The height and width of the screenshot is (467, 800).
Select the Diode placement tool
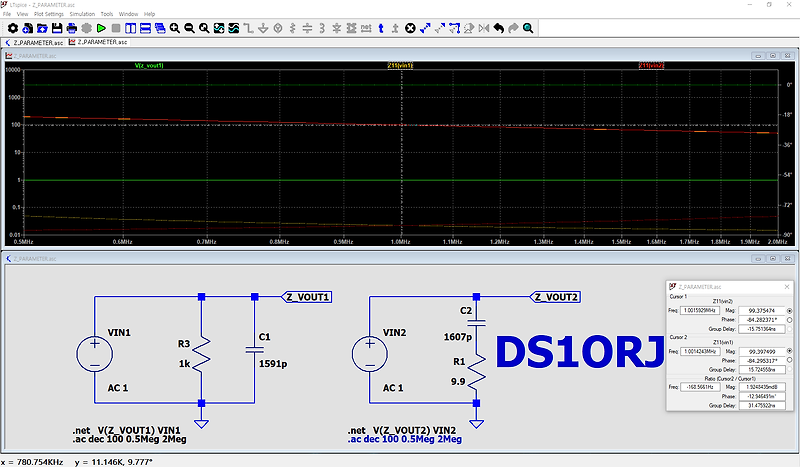point(337,29)
